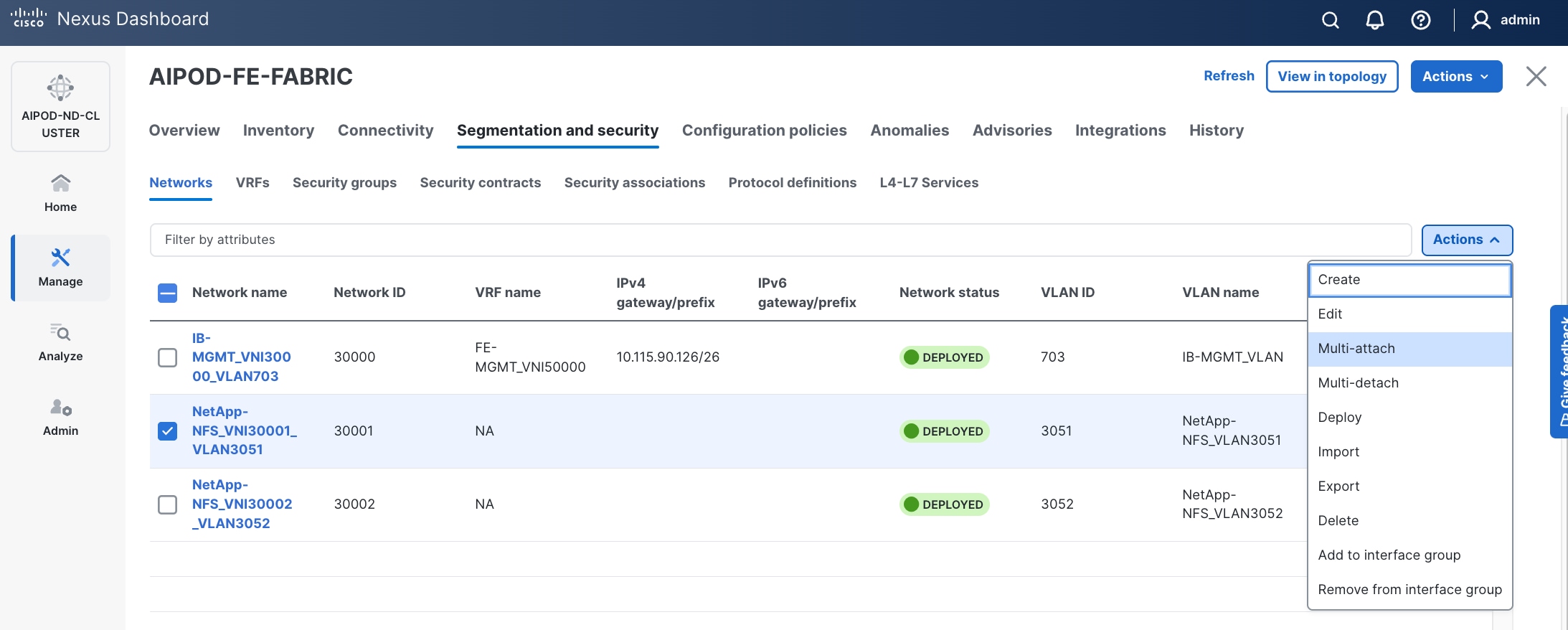Viewport: 1568px width, 630px height.
Task: Tick the NetApp-NFS_VNI30002_VLAN3052 row checkbox
Action: (167, 504)
